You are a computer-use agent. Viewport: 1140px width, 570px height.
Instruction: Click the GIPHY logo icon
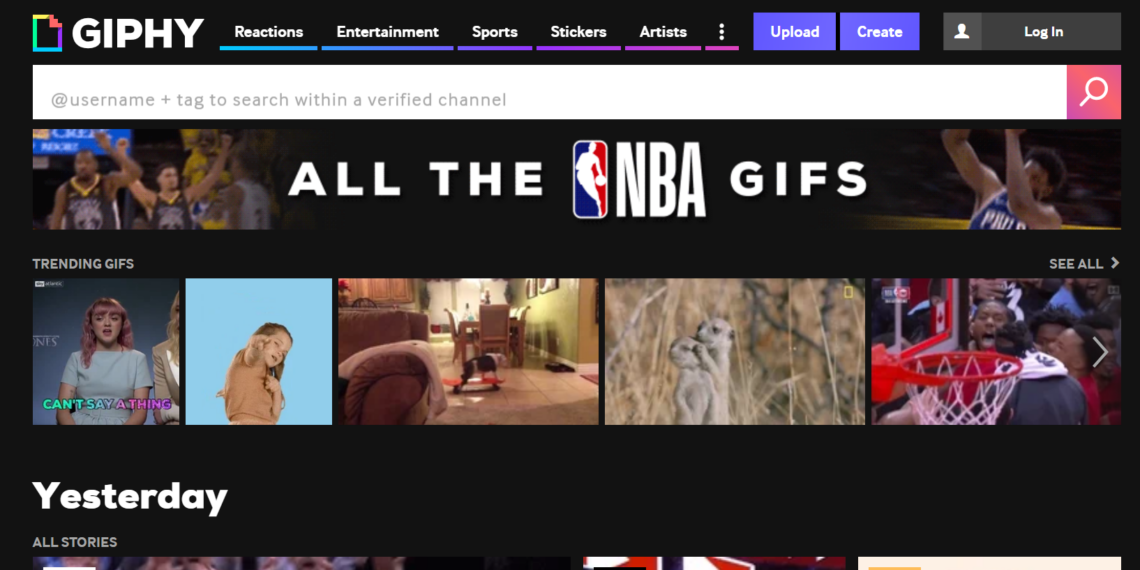tap(47, 33)
